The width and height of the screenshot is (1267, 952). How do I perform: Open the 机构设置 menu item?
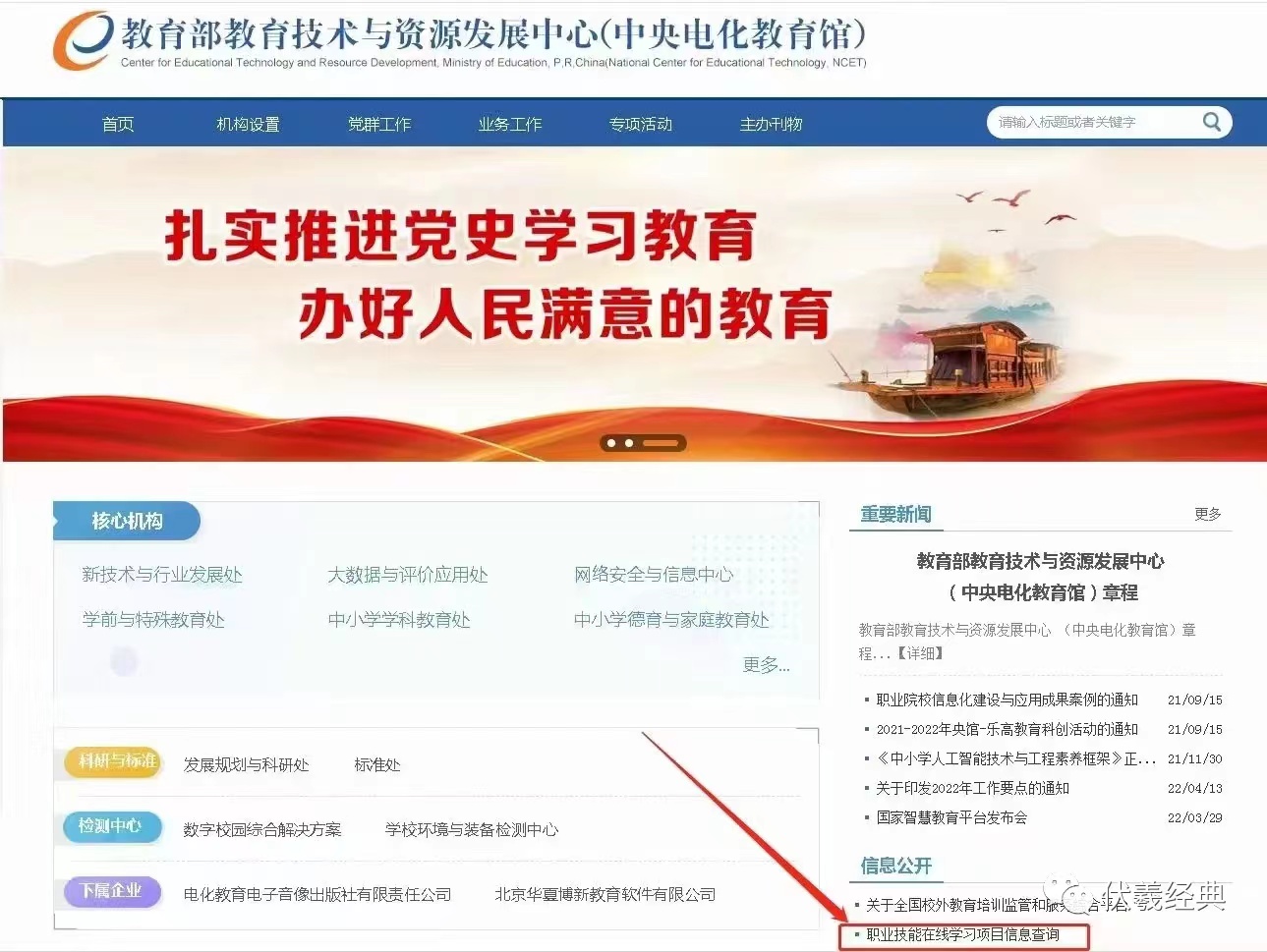(x=248, y=124)
